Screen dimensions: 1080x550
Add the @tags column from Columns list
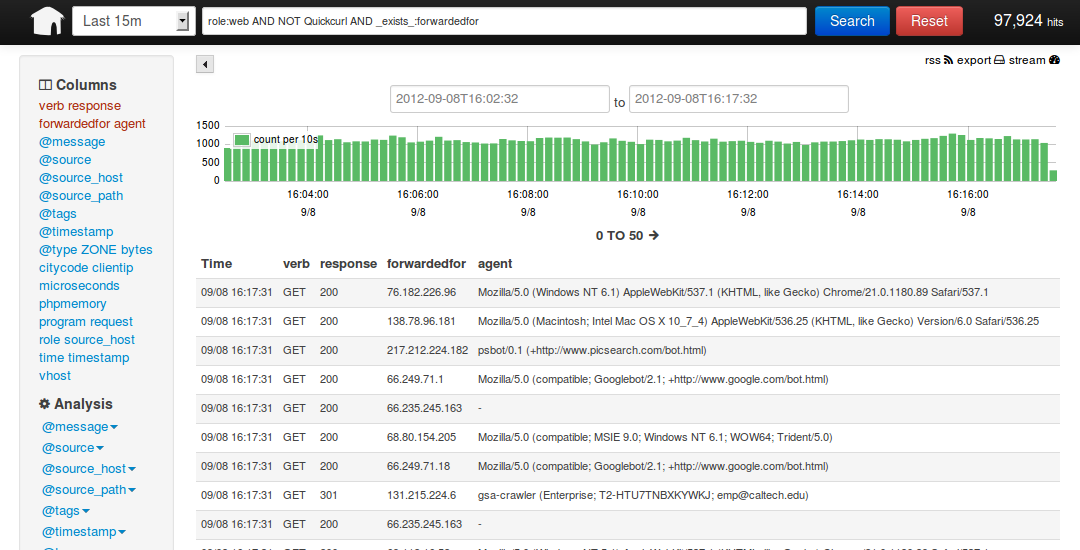[x=58, y=214]
